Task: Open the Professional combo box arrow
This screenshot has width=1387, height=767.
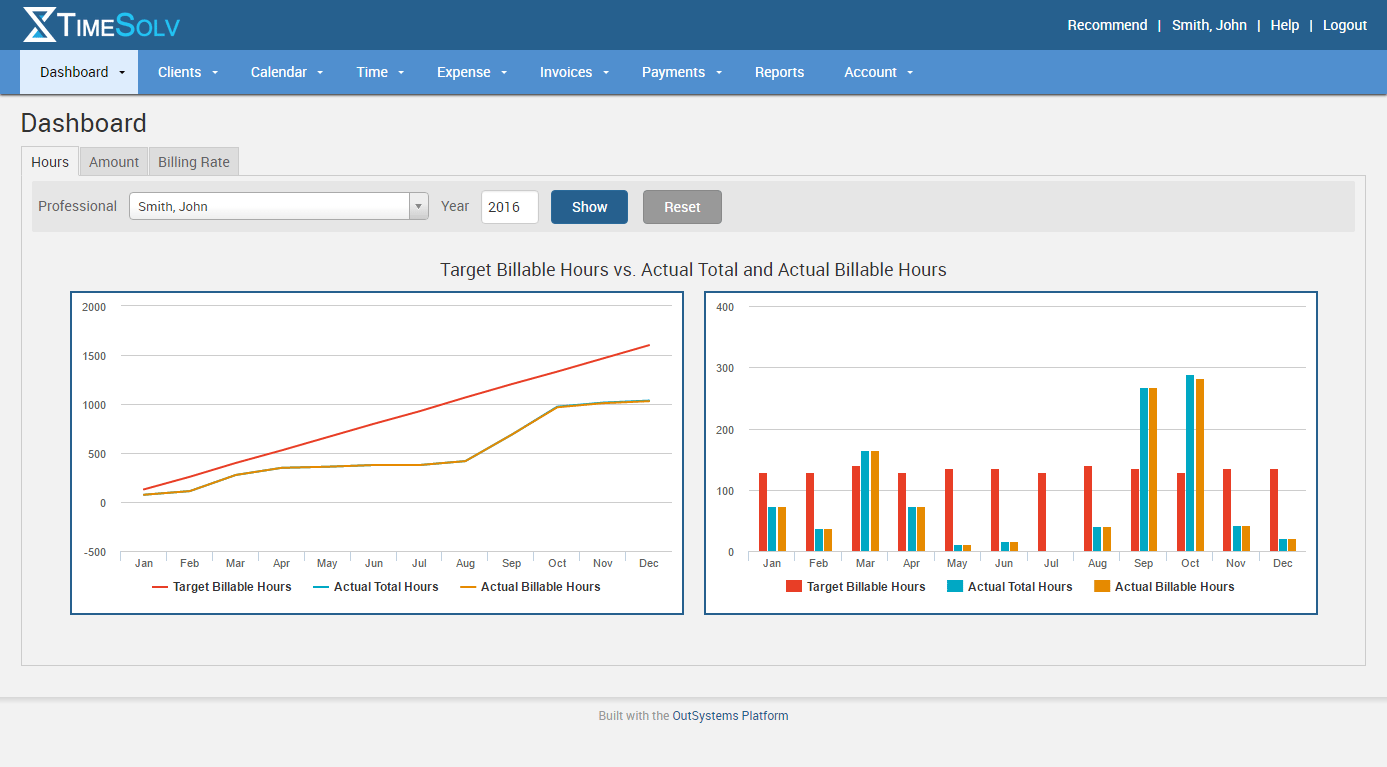Action: (417, 206)
